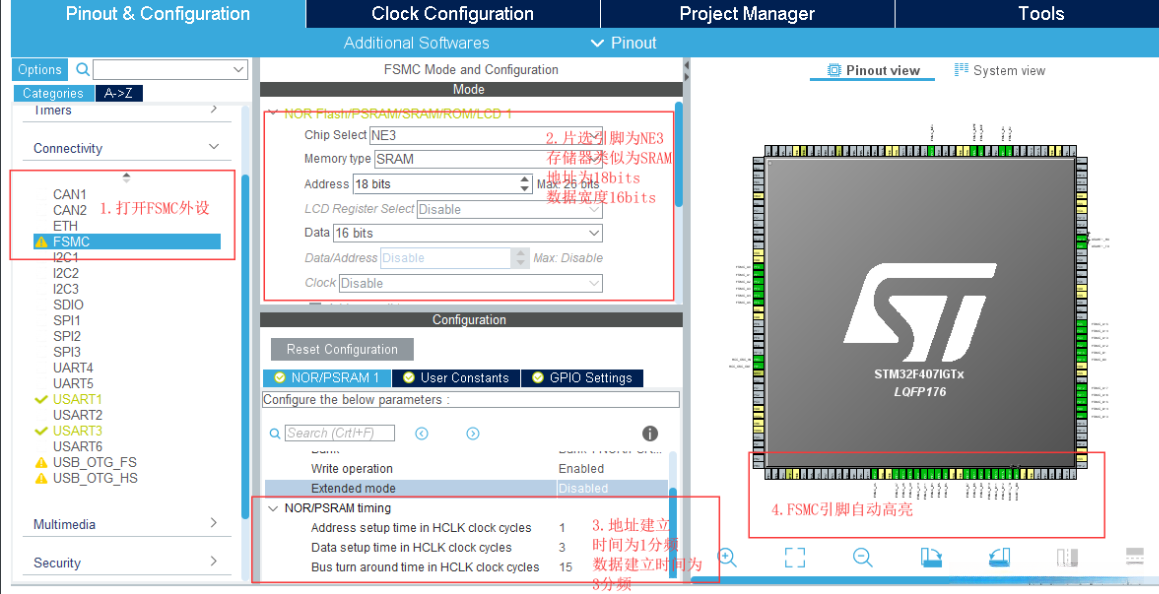This screenshot has height=594, width=1159.
Task: Select USART1 peripheral
Action: [x=77, y=400]
